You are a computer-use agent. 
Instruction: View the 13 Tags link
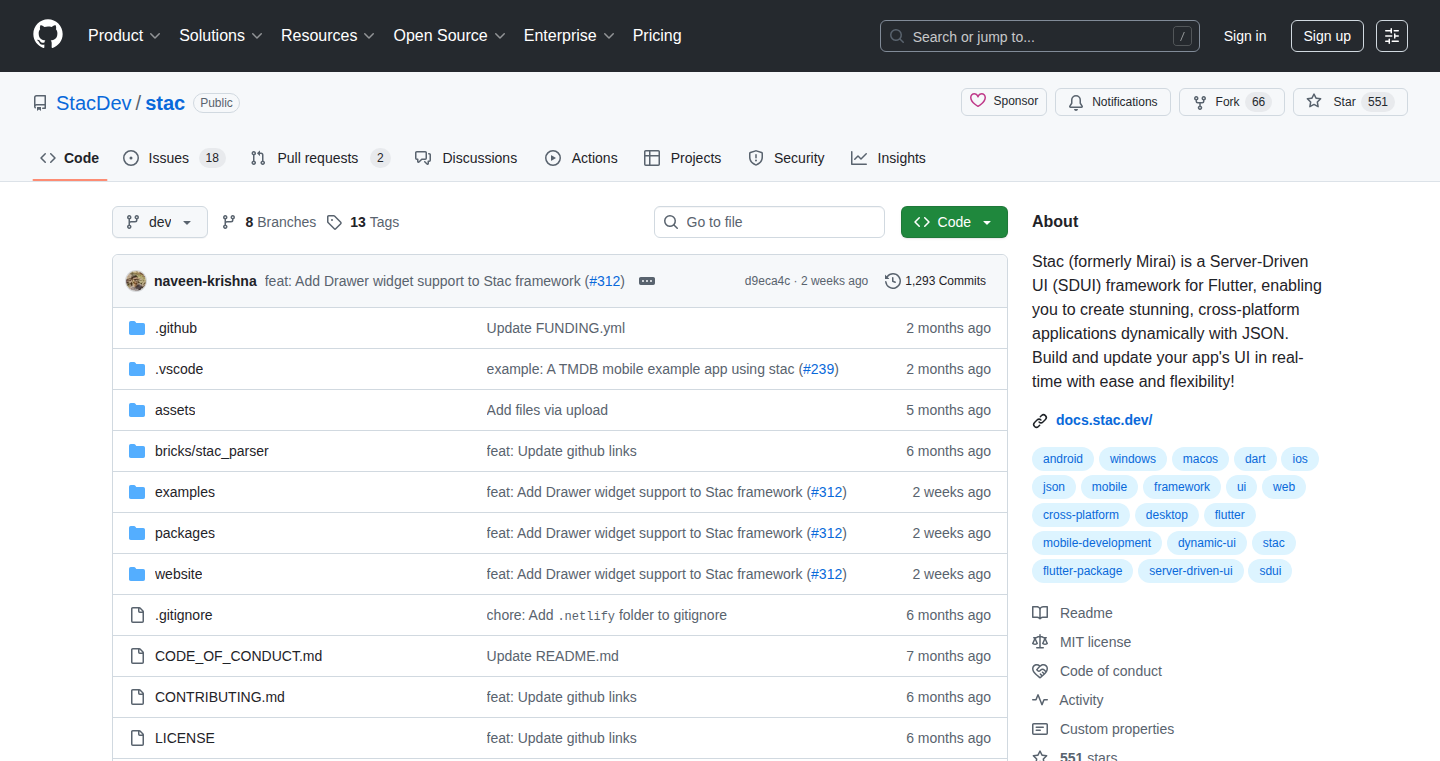pos(363,222)
